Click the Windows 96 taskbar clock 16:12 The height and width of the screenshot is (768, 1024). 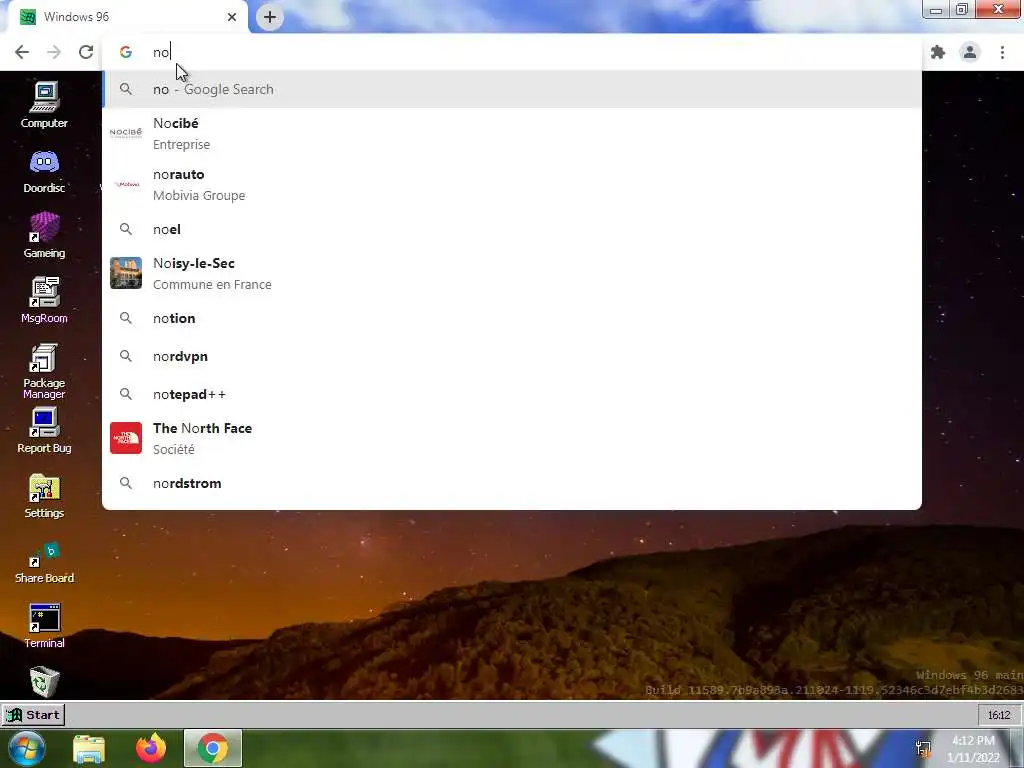click(x=999, y=715)
